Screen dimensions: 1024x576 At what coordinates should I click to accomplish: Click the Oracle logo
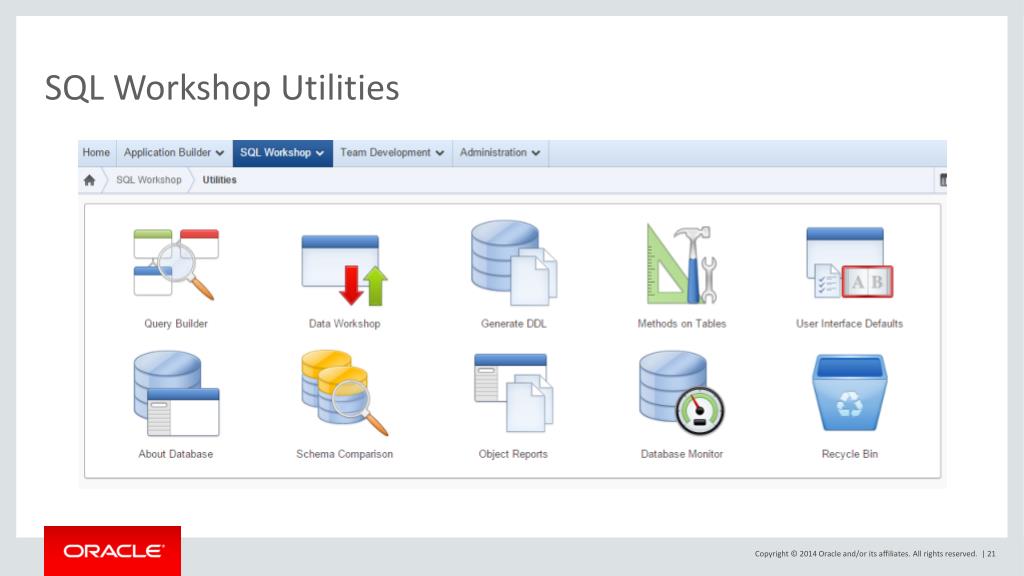[x=112, y=551]
